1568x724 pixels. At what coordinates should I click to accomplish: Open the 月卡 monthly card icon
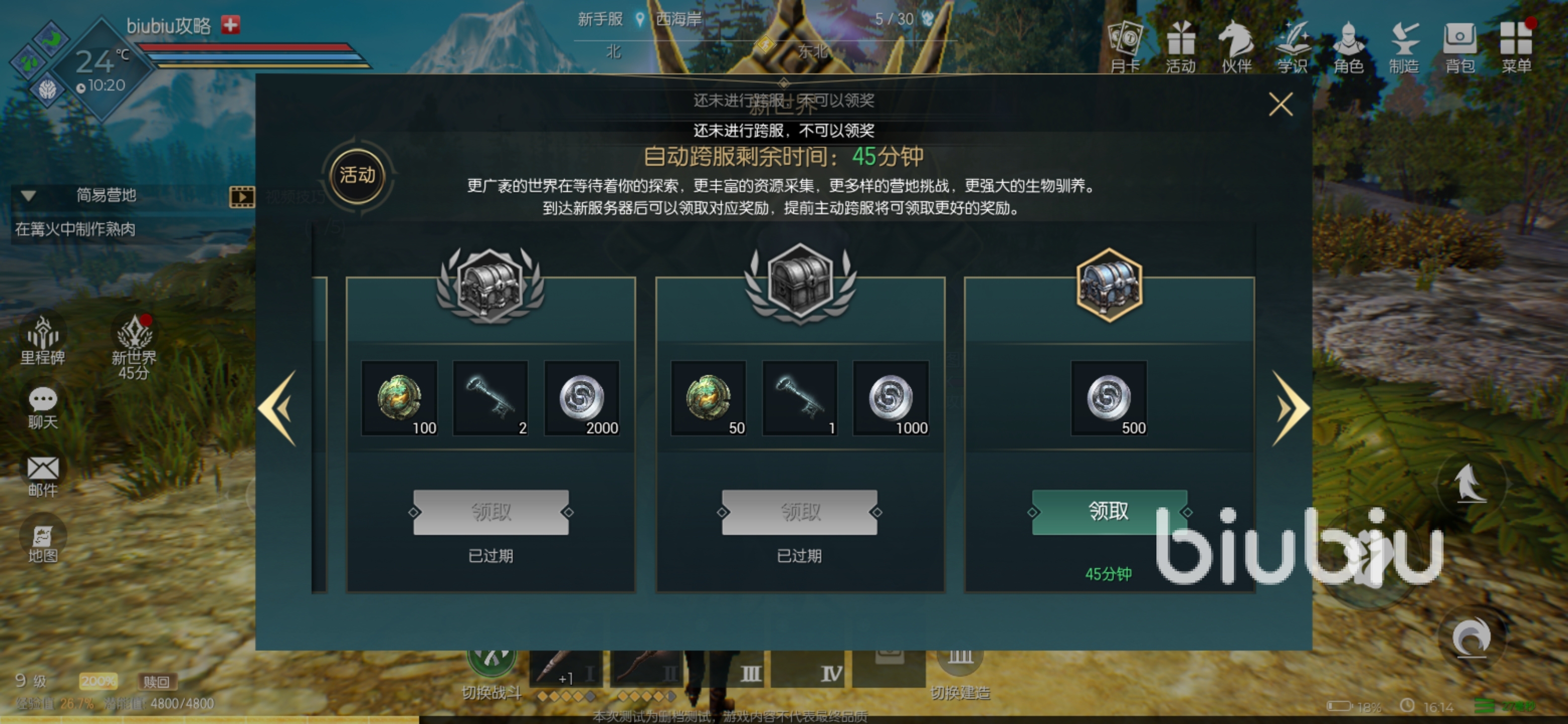pyautogui.click(x=1125, y=47)
